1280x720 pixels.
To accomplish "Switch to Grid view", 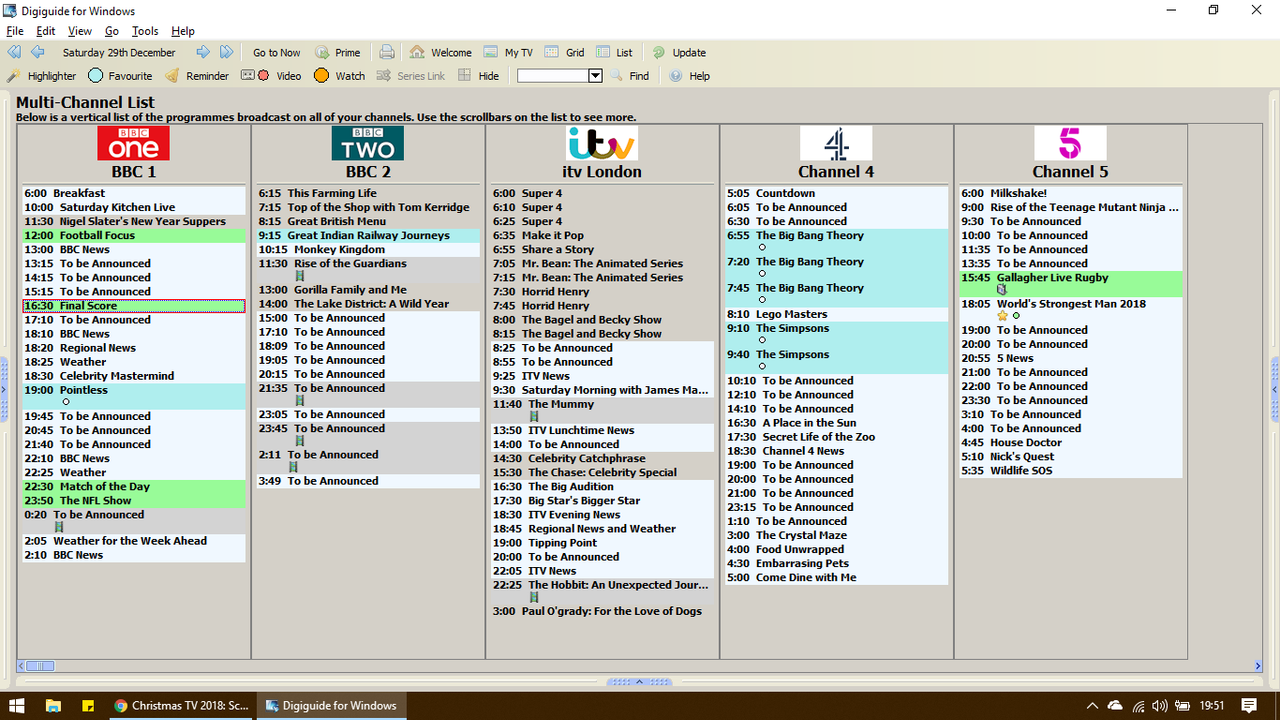I will pos(565,52).
